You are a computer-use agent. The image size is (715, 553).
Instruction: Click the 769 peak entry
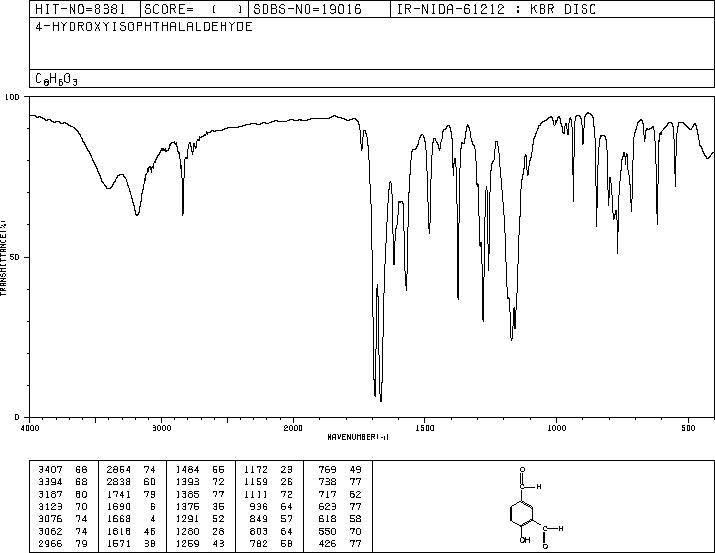[x=340, y=470]
